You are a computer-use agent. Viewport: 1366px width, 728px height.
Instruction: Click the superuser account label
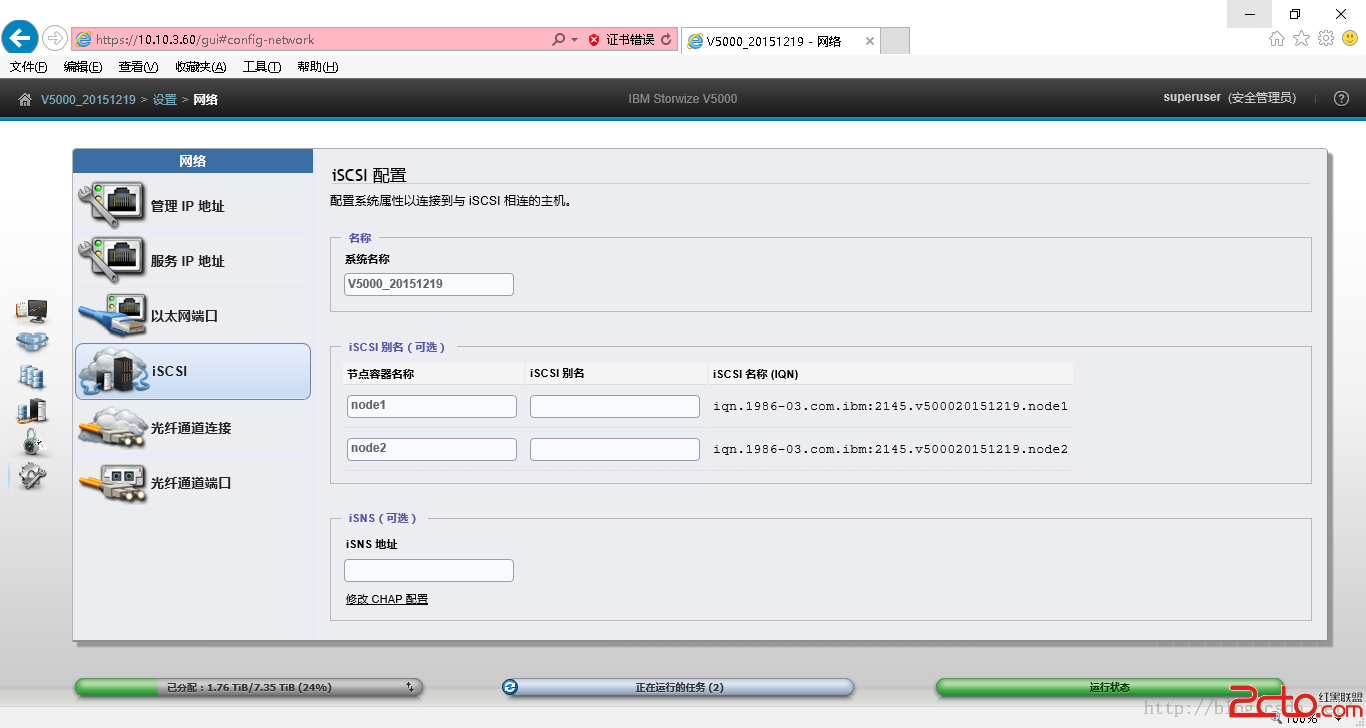tap(1192, 98)
